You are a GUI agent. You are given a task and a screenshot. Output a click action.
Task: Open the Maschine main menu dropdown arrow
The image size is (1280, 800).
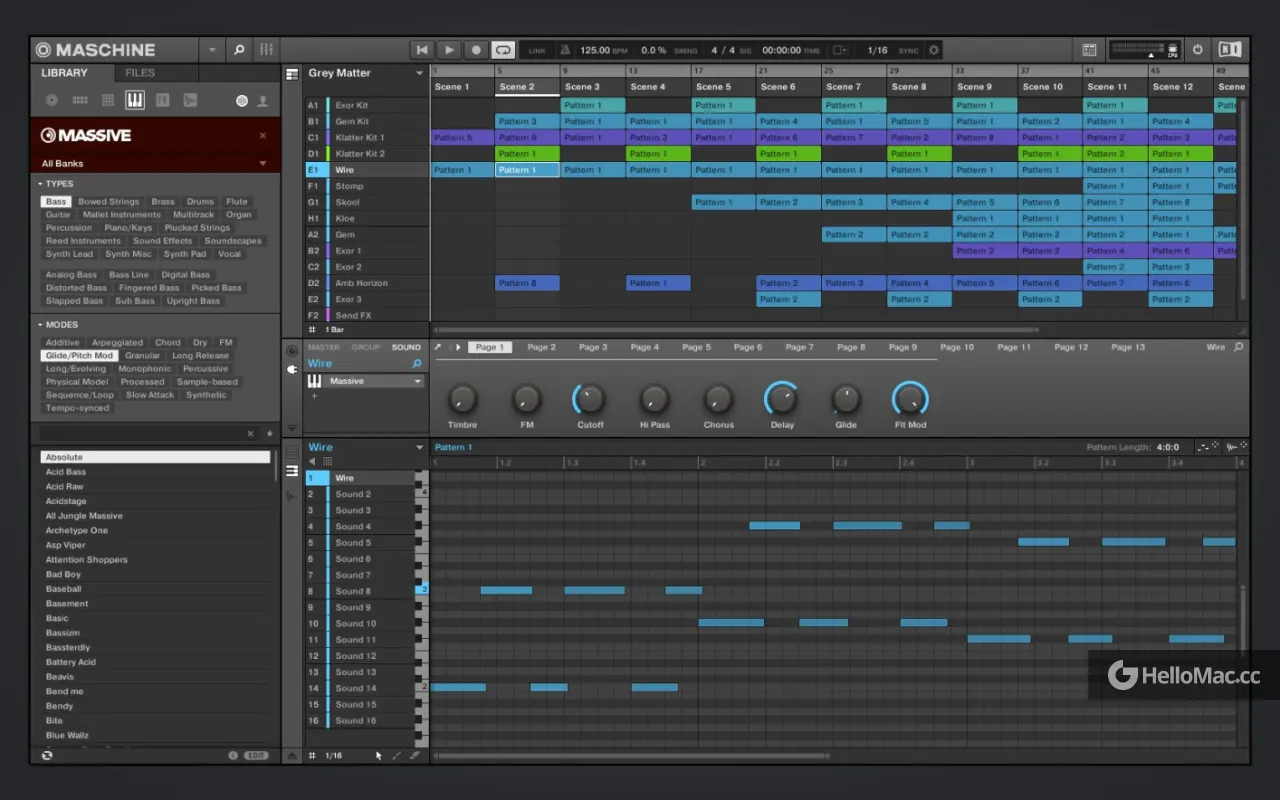coord(211,50)
